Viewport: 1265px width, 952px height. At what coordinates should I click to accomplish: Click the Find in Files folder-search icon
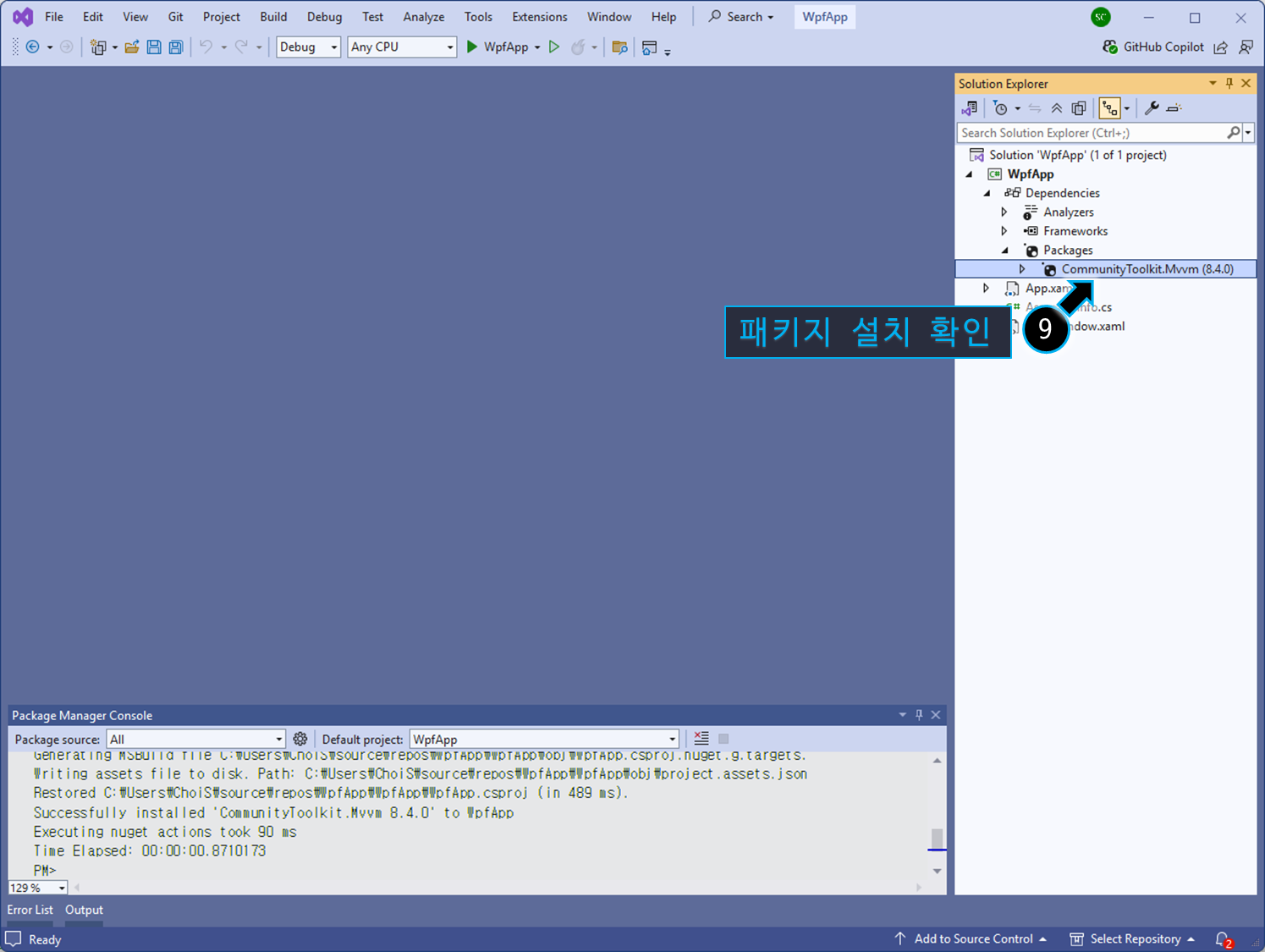pos(619,47)
